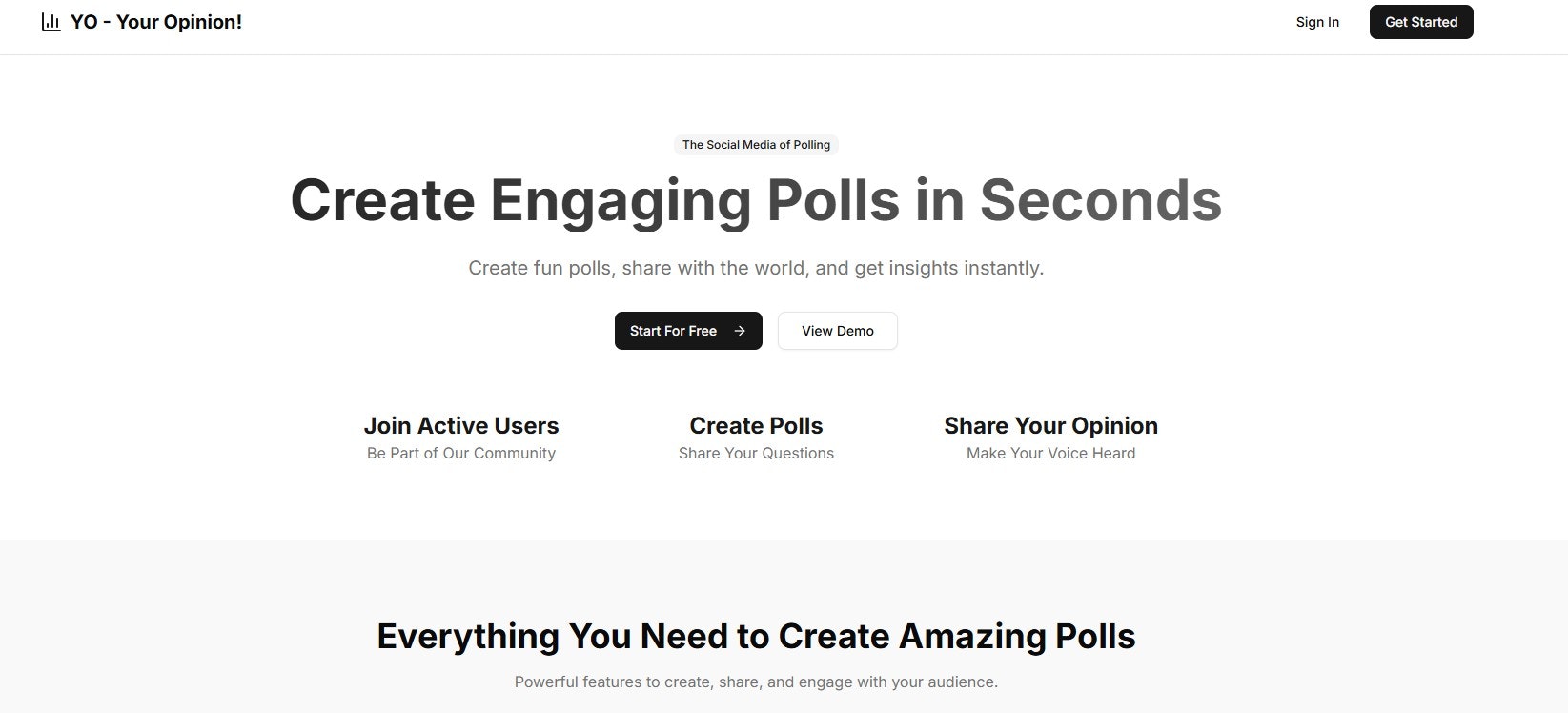1568x713 pixels.
Task: Select the YO - Your Opinion! logo text
Action: point(155,21)
